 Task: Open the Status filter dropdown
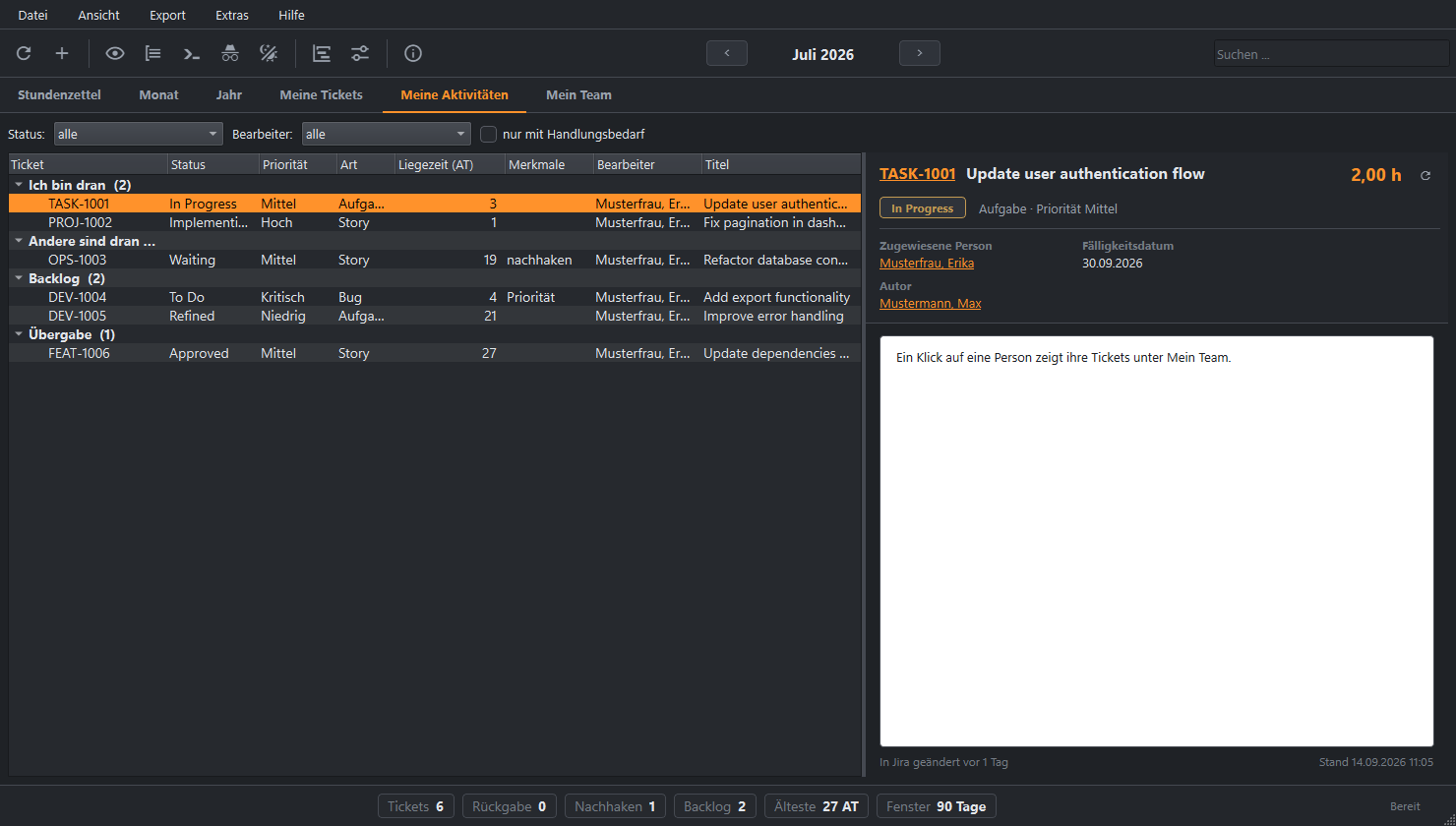pyautogui.click(x=139, y=134)
